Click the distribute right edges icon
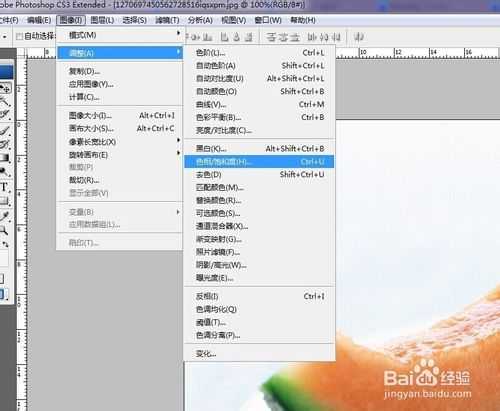Viewport: 500px width, 411px height. pos(336,37)
